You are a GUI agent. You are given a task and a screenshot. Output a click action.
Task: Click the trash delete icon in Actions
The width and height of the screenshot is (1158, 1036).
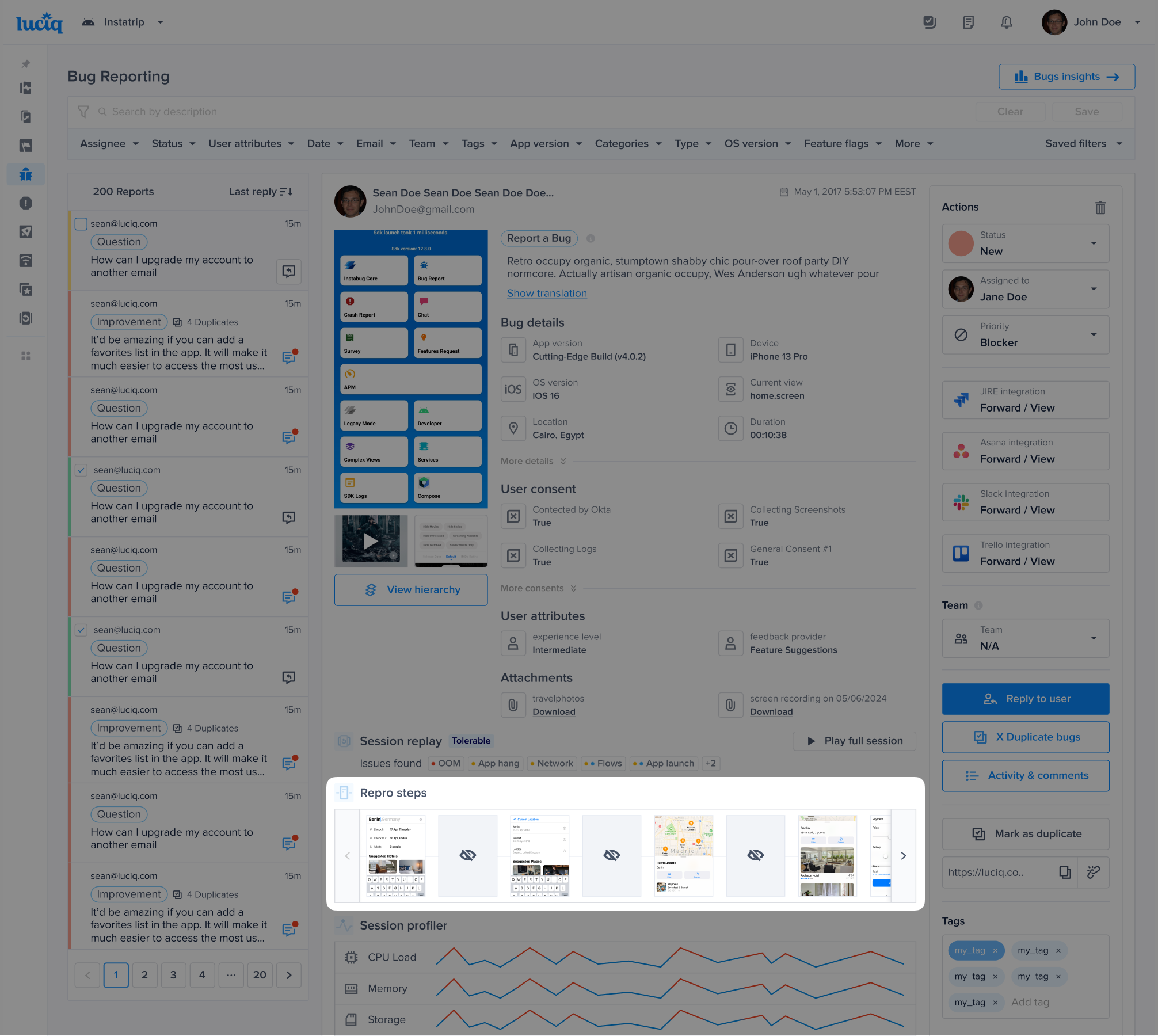tap(1100, 208)
